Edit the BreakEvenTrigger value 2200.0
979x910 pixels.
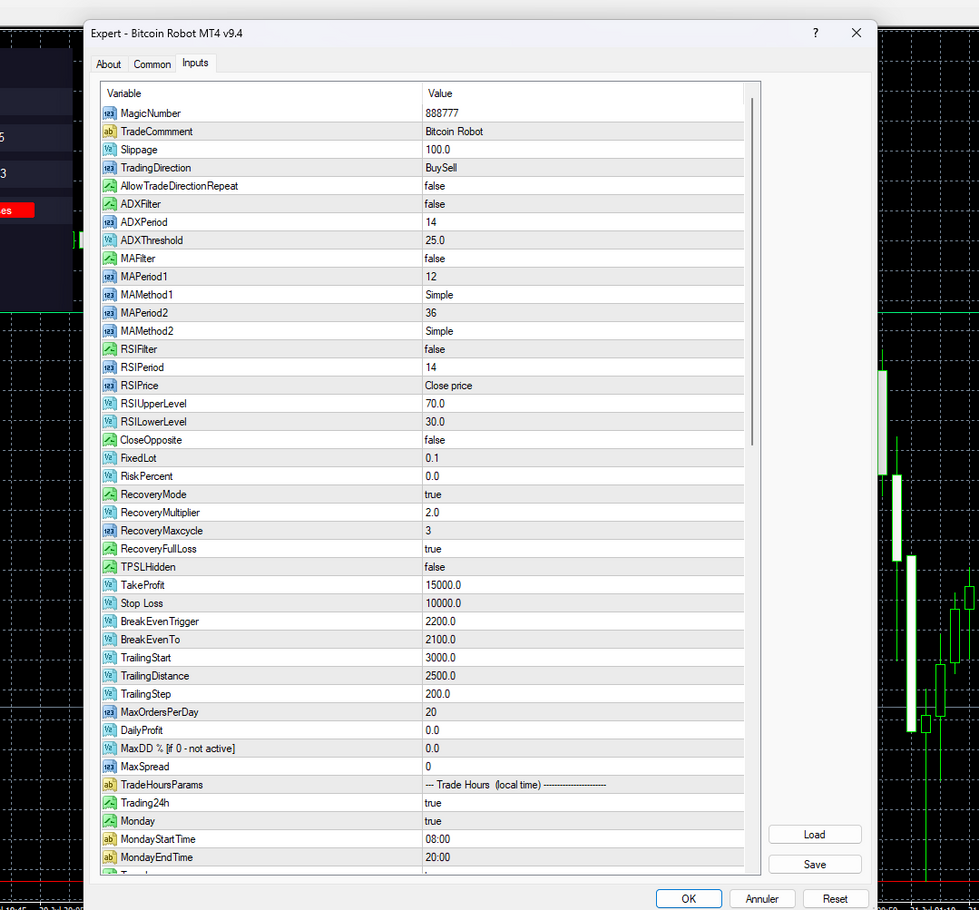coord(583,621)
